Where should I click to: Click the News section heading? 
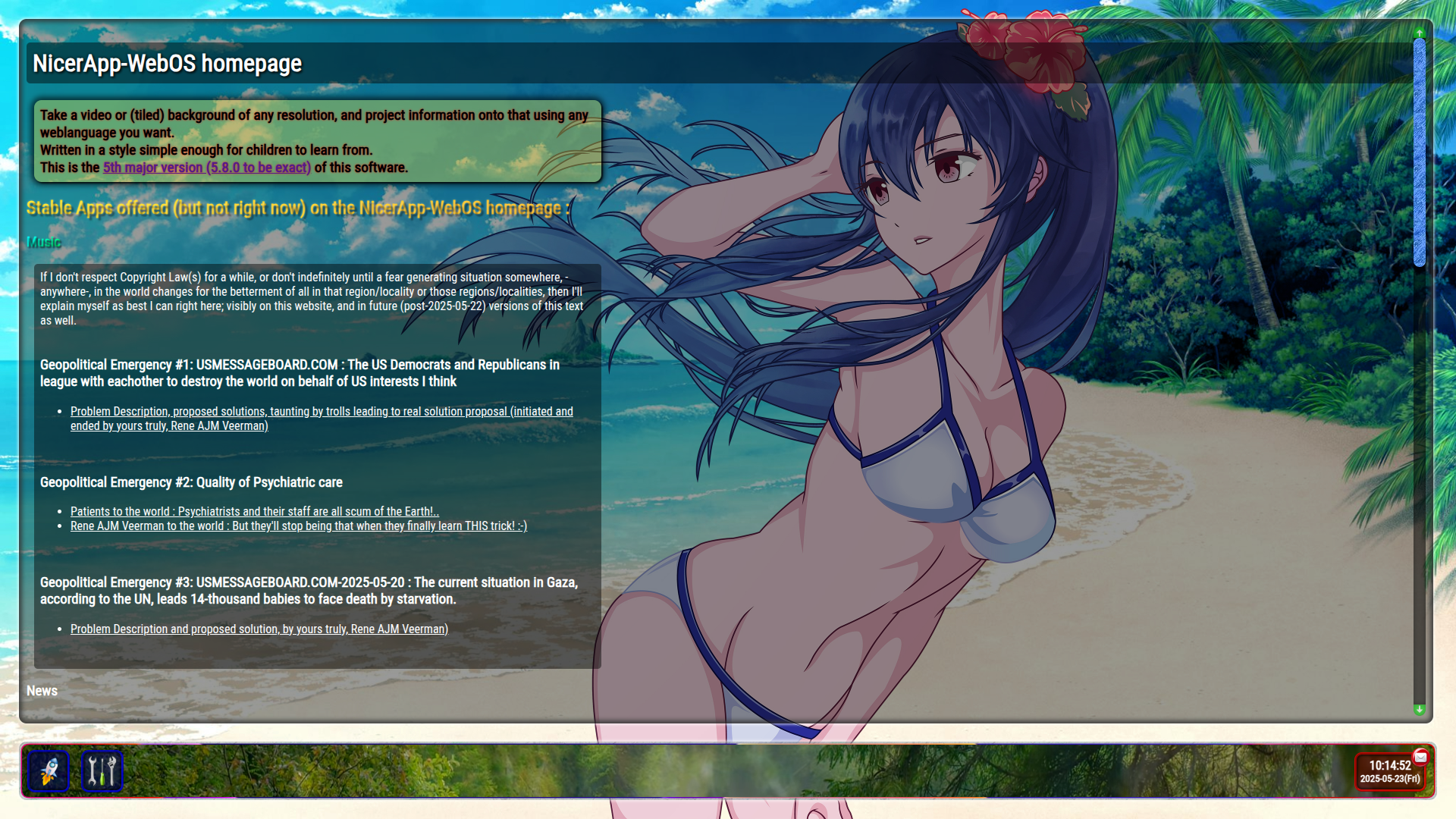[x=42, y=691]
